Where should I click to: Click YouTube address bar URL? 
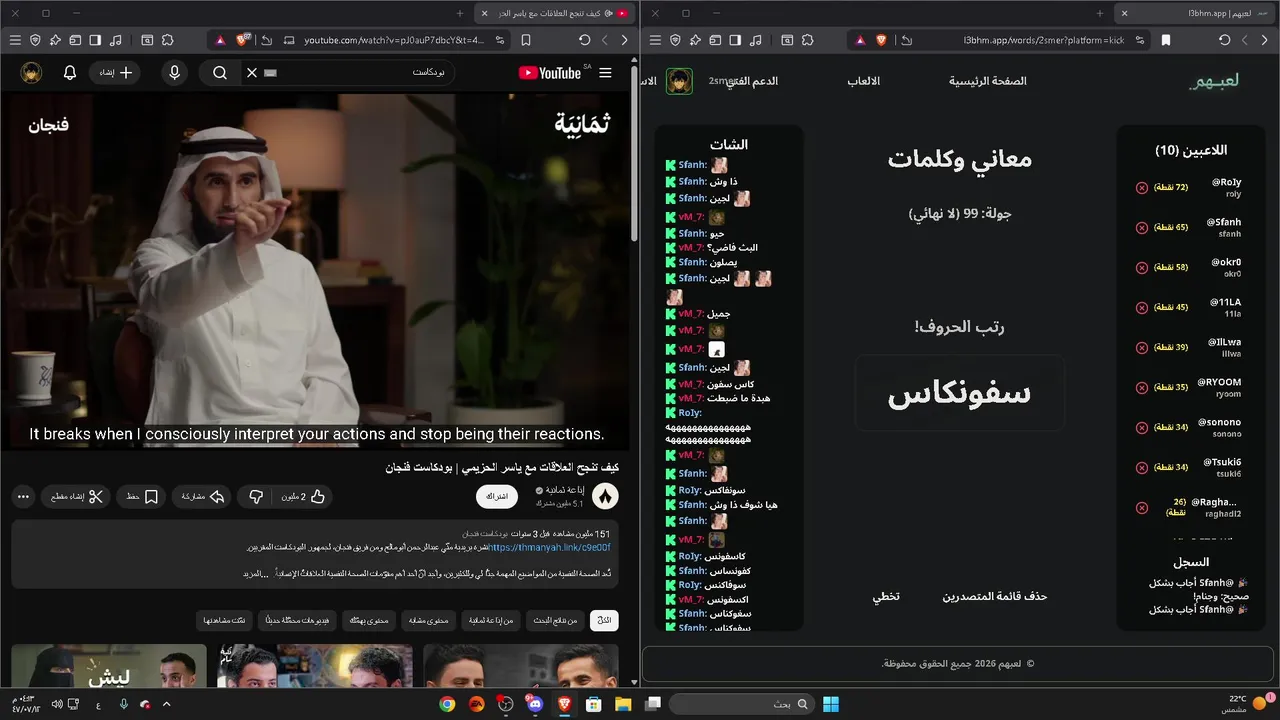pos(394,40)
